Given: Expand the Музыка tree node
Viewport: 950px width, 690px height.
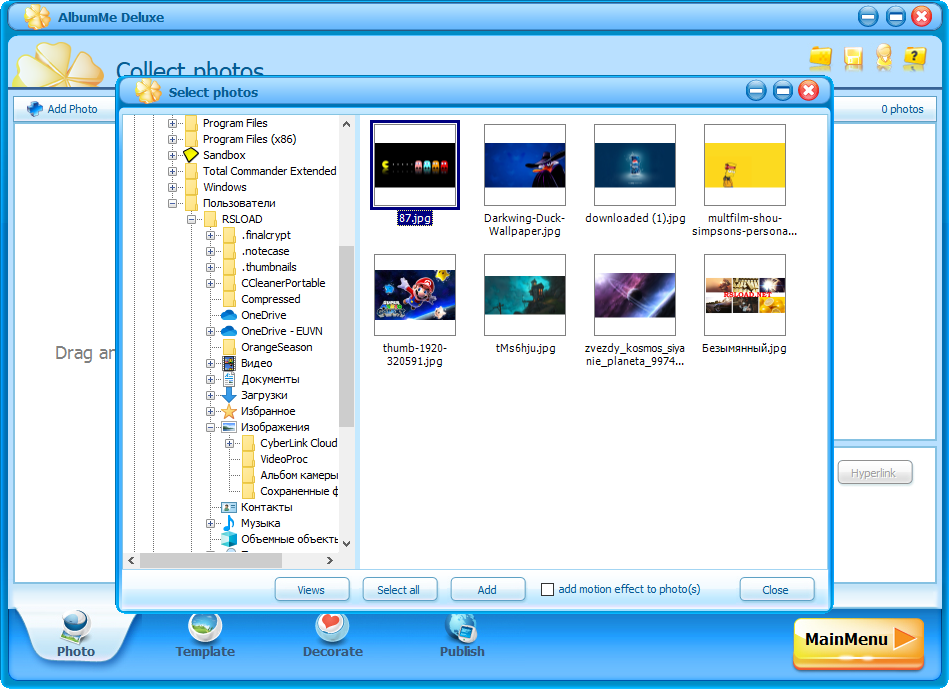Looking at the screenshot, I should tap(210, 523).
